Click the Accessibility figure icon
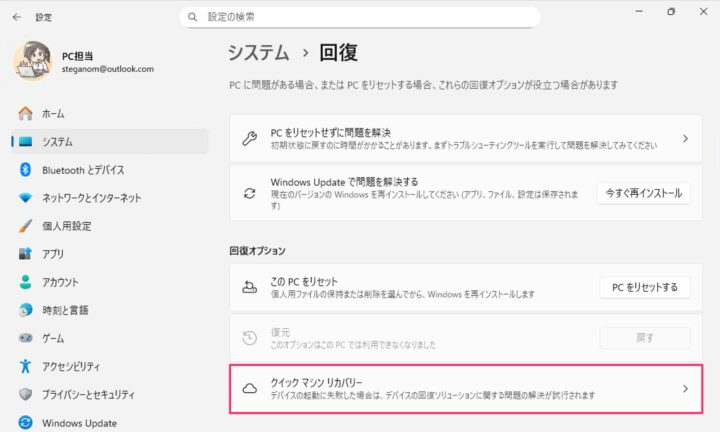 click(x=26, y=366)
